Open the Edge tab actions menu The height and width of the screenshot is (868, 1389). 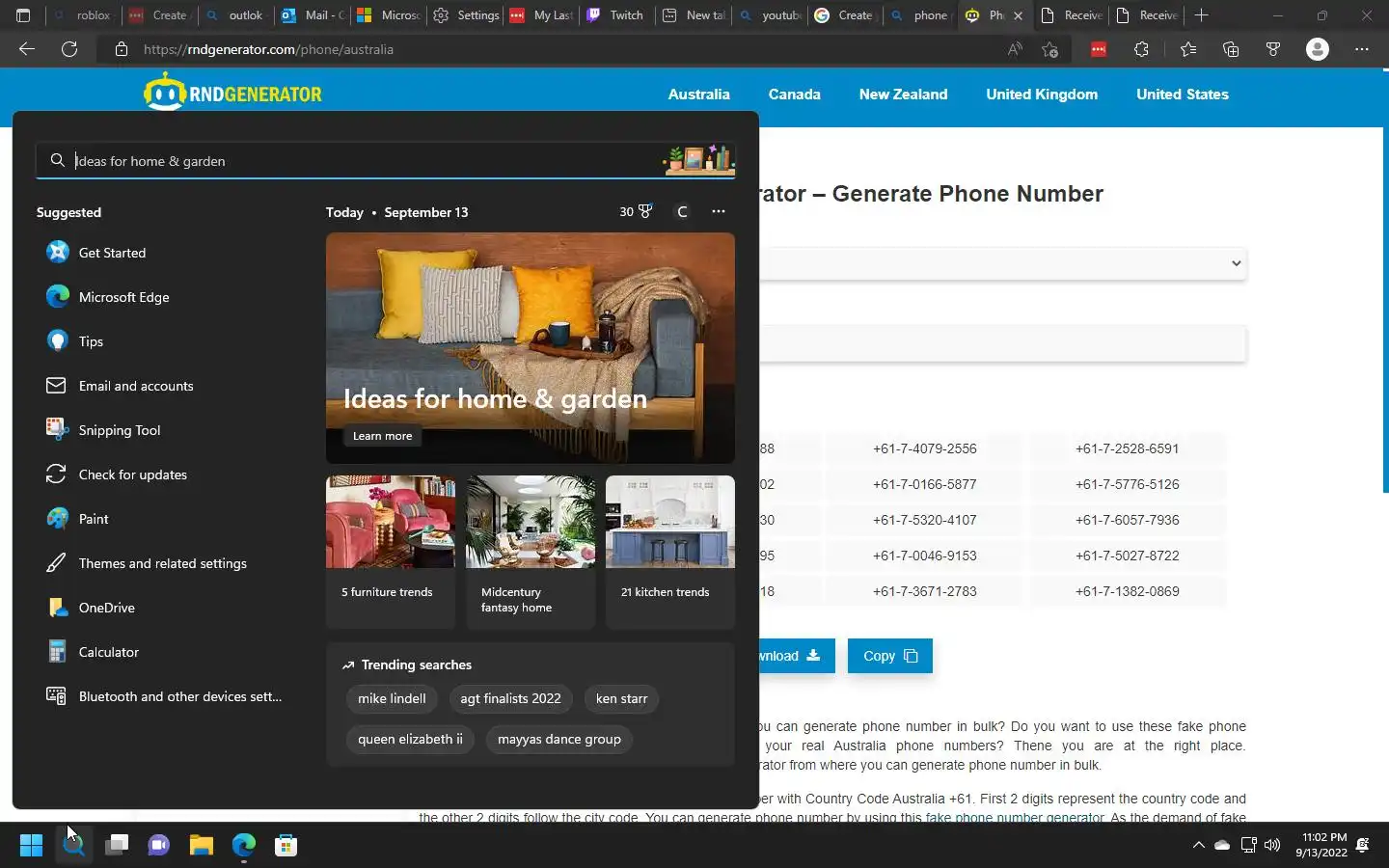pyautogui.click(x=23, y=15)
